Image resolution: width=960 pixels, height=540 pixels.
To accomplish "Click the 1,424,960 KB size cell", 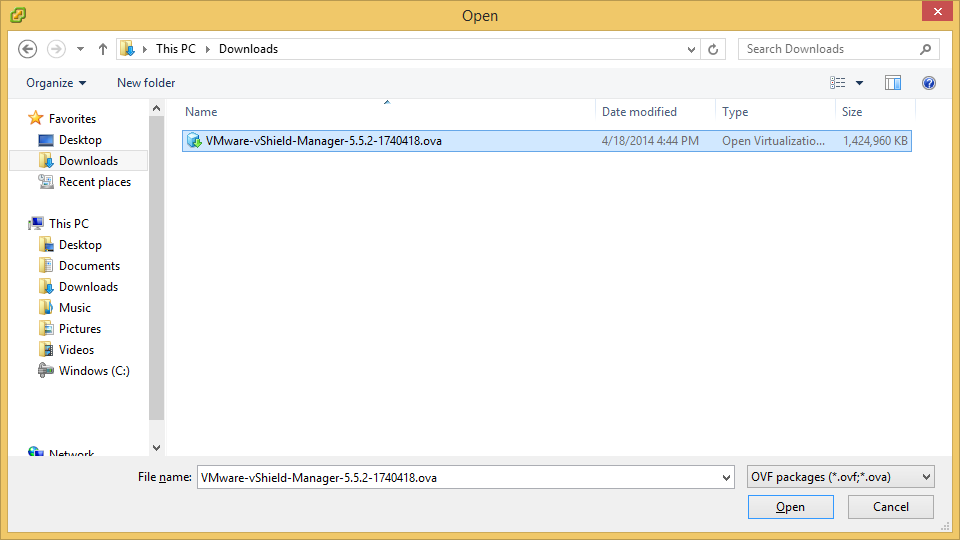I will pyautogui.click(x=876, y=141).
